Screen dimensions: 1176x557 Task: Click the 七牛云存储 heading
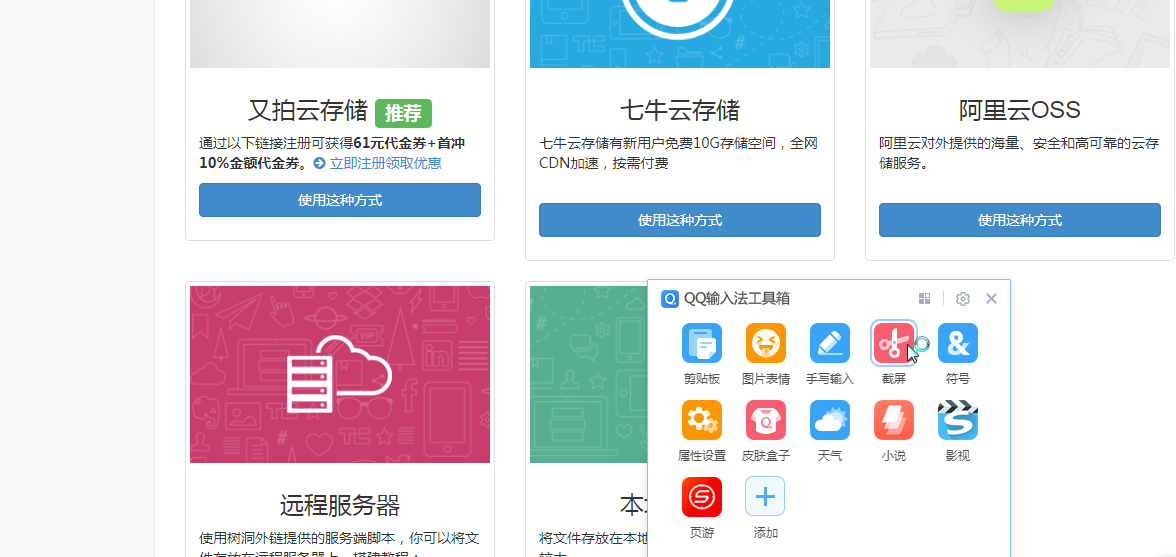[x=680, y=111]
